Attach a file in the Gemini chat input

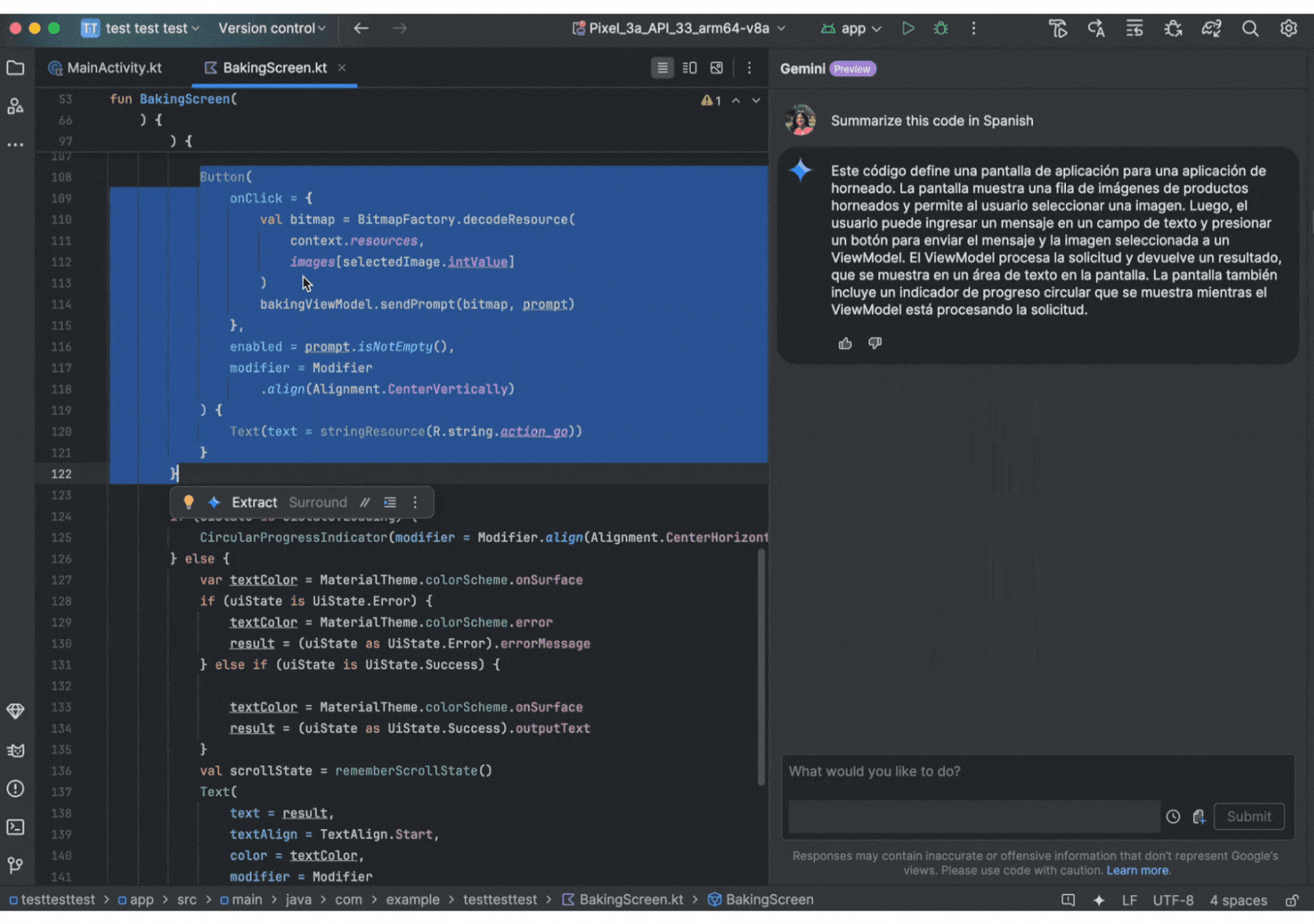click(x=1199, y=816)
